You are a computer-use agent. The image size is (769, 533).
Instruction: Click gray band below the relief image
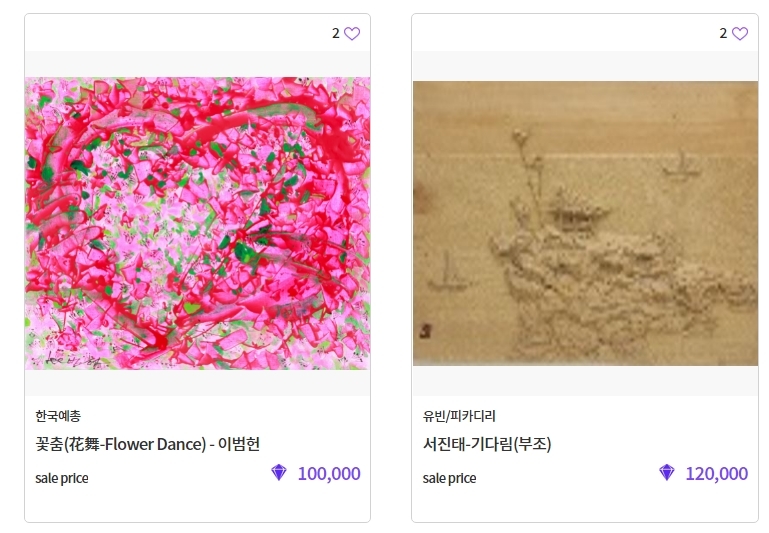pyautogui.click(x=585, y=381)
